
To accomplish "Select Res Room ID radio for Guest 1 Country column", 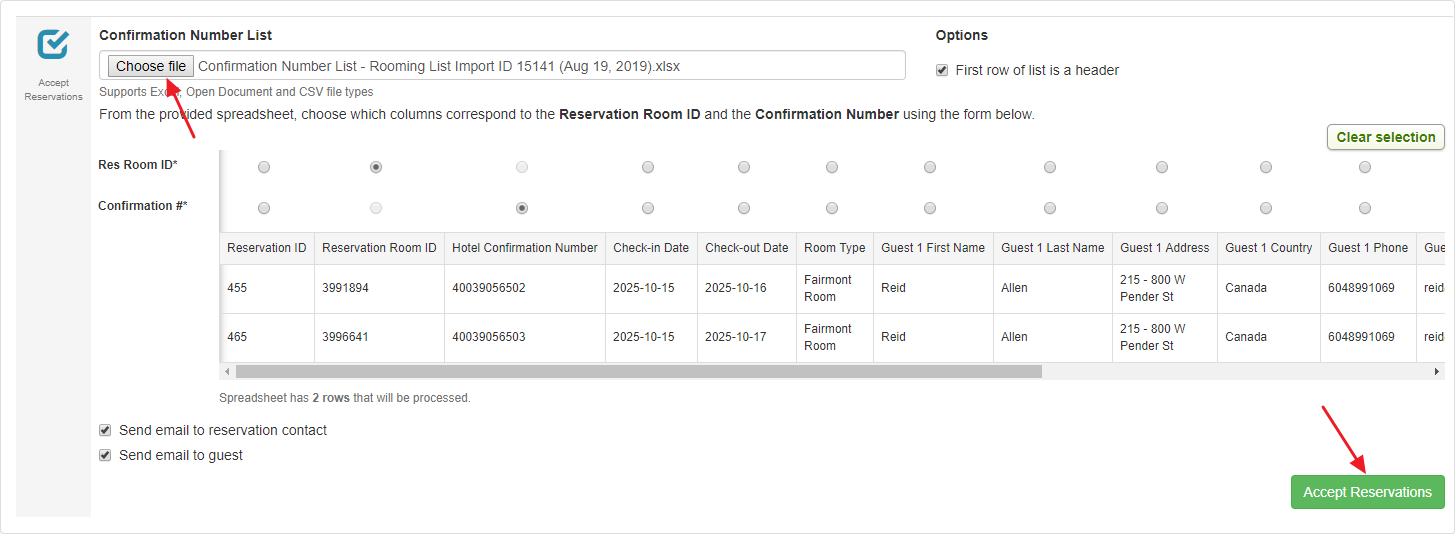I will point(1266,167).
